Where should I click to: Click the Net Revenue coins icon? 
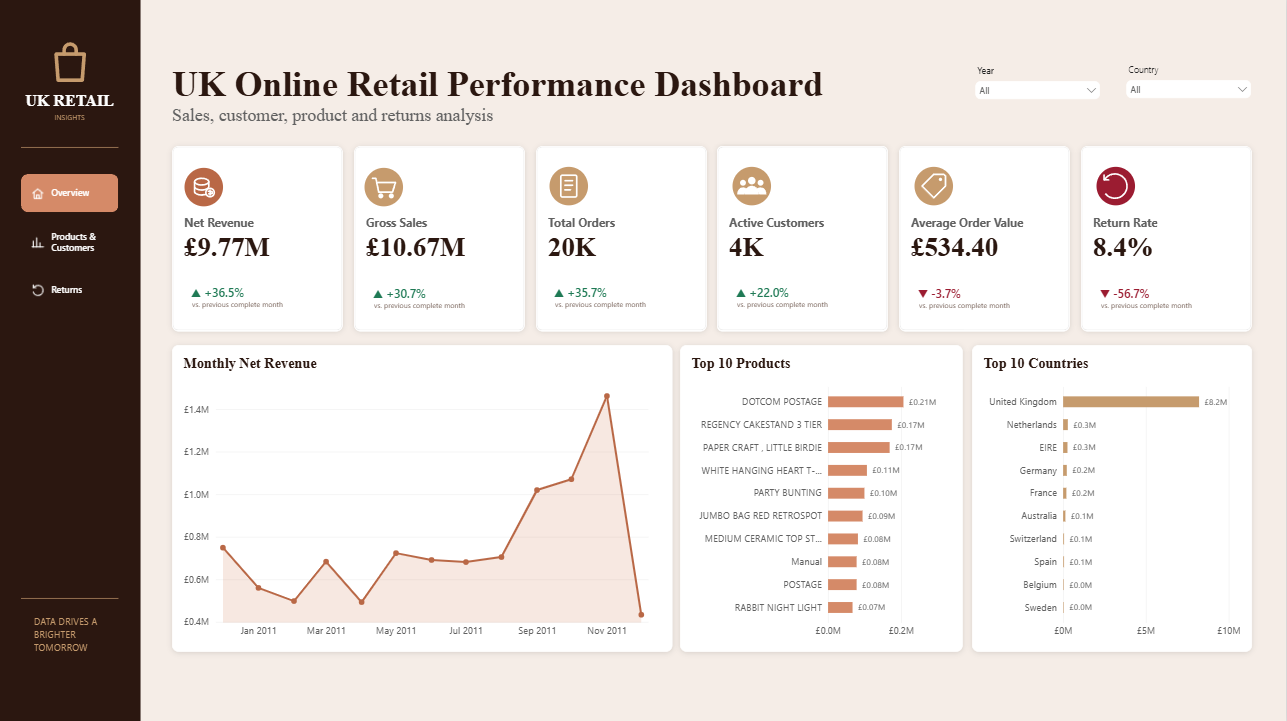(203, 186)
